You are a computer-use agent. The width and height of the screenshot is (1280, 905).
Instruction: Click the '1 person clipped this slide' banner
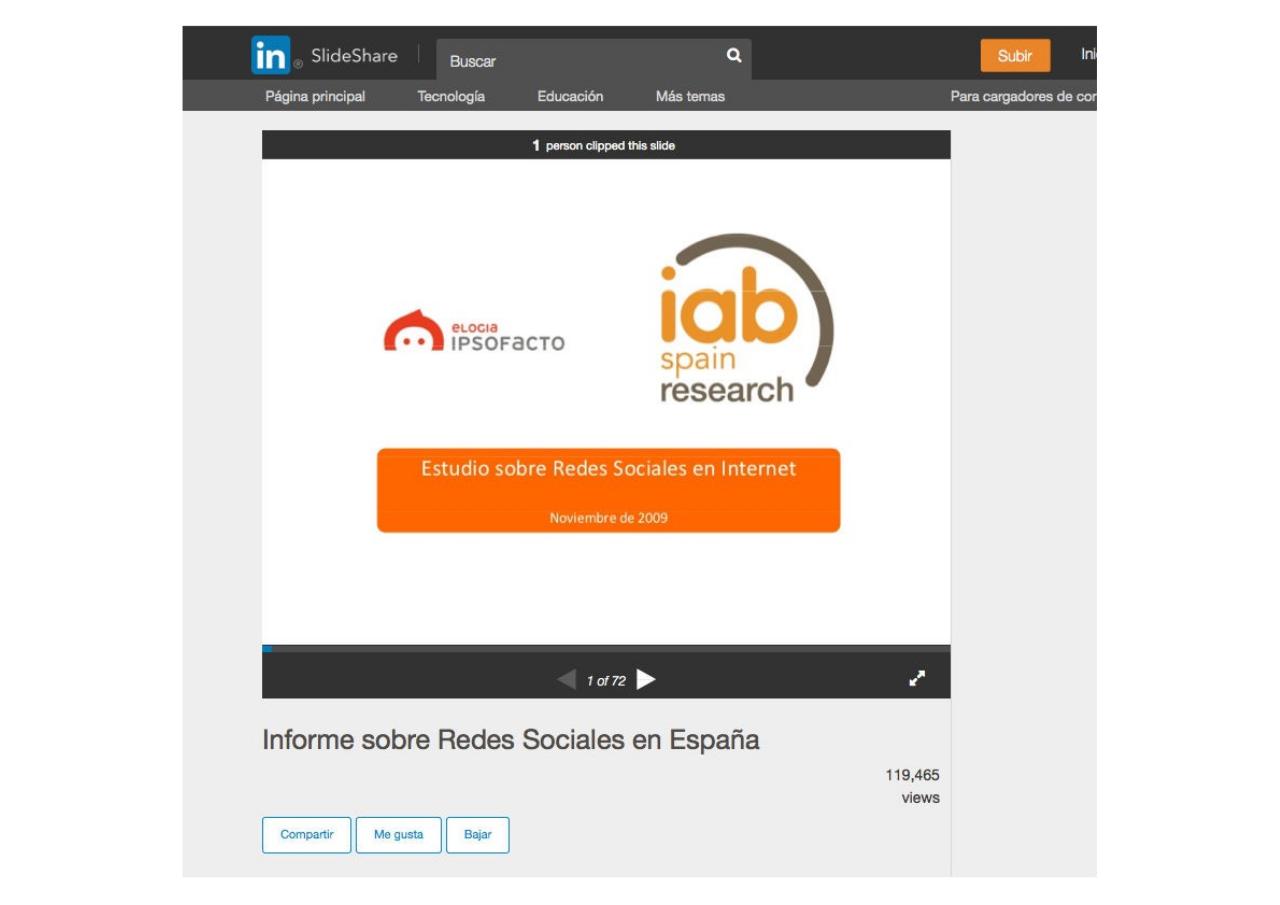coord(605,146)
